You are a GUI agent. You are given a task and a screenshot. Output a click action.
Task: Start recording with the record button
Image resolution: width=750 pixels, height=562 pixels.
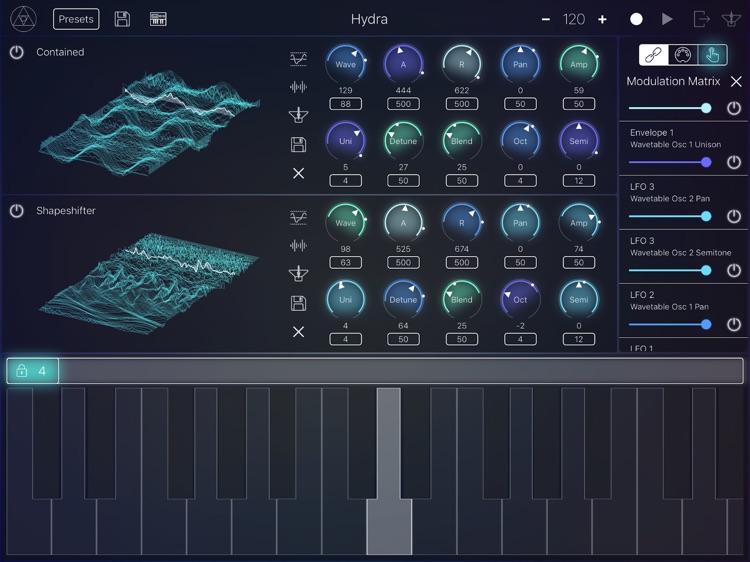click(636, 19)
